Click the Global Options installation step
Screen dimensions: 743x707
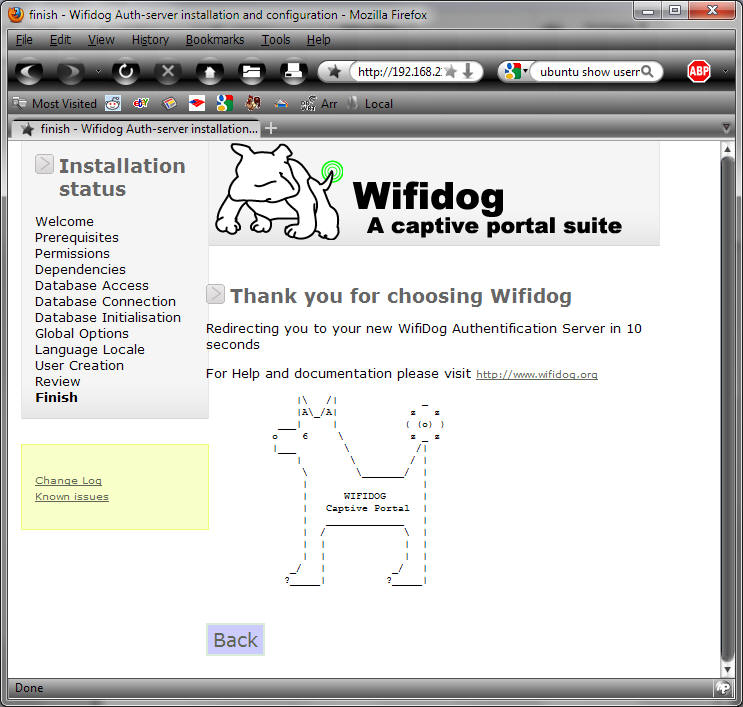[82, 334]
